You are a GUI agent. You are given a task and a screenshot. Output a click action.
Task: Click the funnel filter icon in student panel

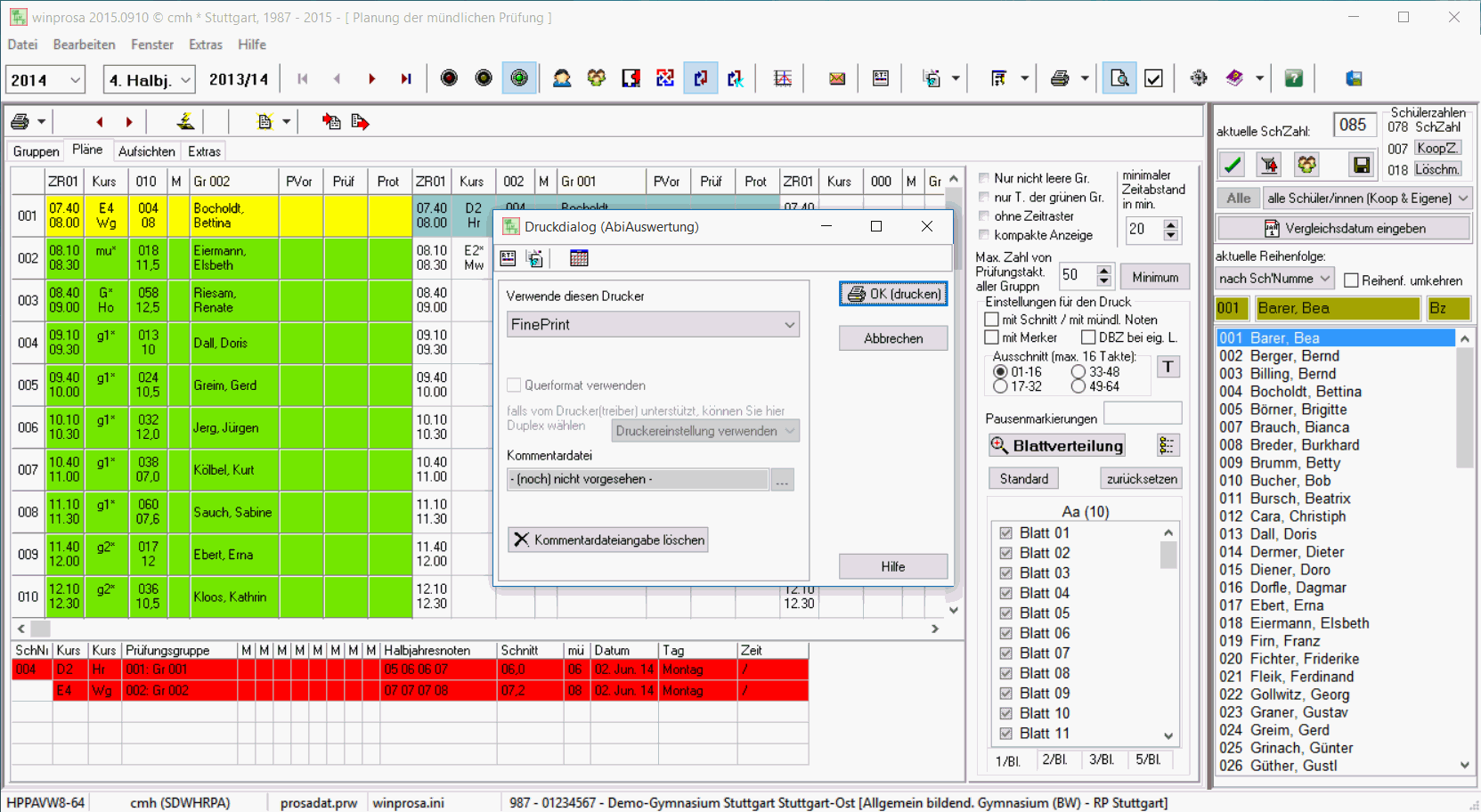(1269, 165)
